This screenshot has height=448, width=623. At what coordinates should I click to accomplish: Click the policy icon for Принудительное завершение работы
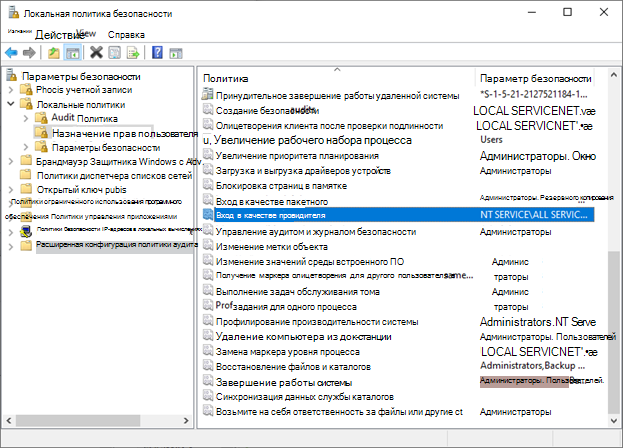click(x=207, y=95)
